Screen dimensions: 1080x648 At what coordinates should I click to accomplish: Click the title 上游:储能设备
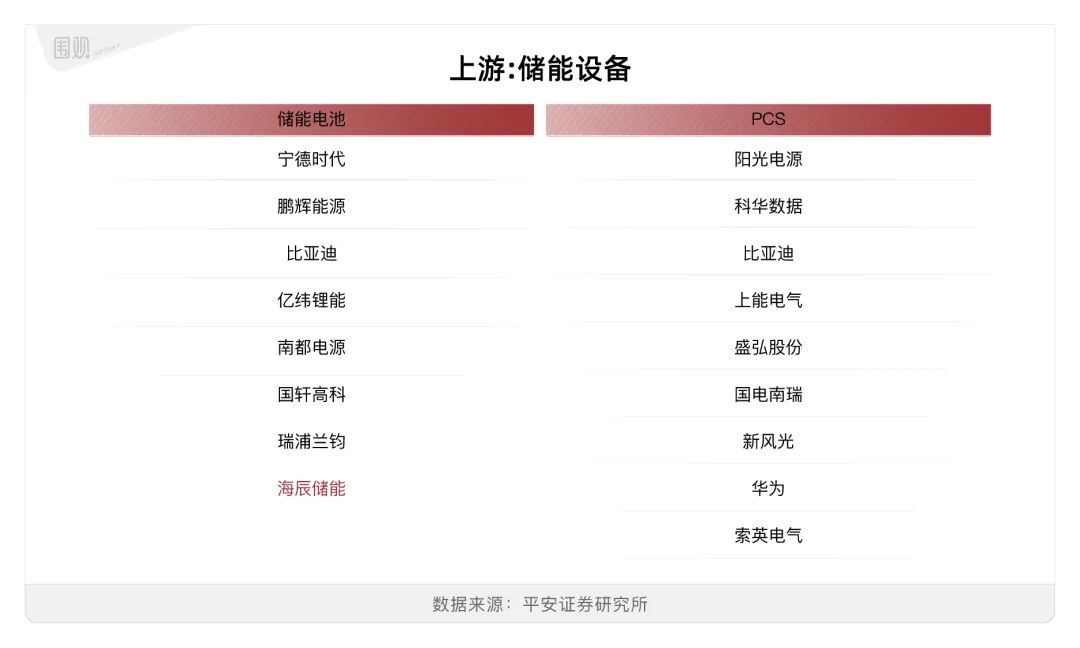click(x=540, y=68)
